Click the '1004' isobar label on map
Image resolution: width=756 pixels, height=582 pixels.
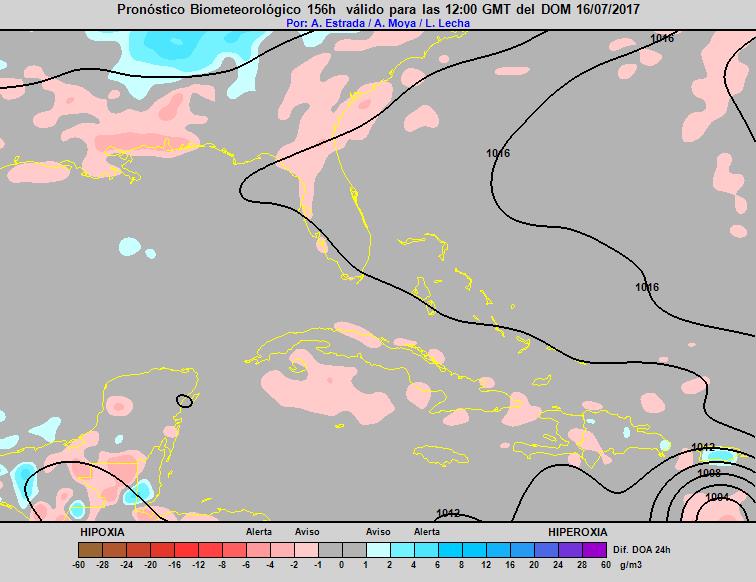tap(717, 497)
